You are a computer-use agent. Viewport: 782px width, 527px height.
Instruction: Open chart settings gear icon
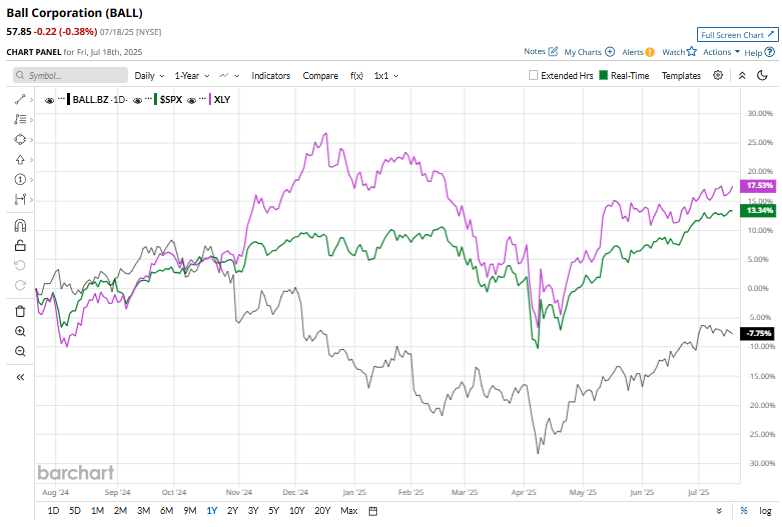click(718, 75)
